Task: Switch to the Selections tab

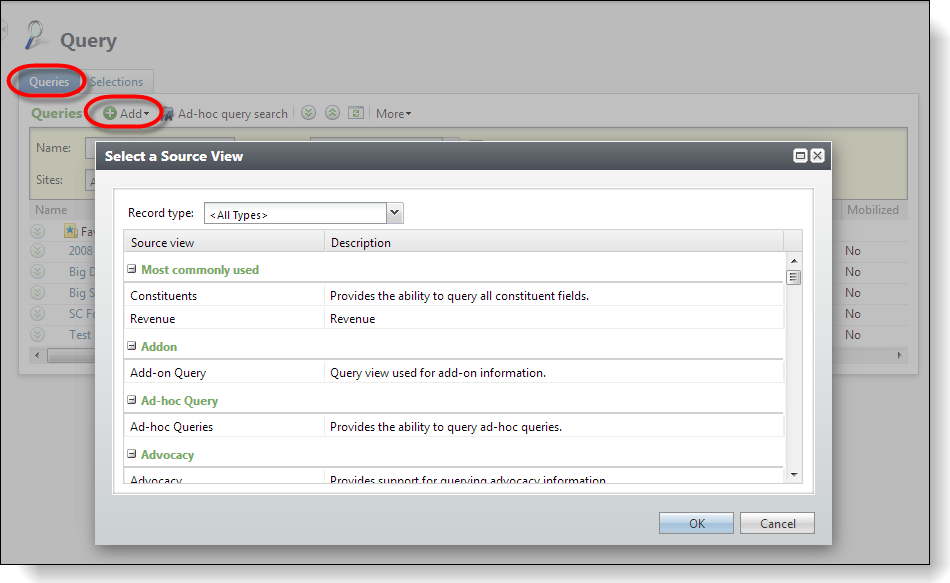Action: 117,82
